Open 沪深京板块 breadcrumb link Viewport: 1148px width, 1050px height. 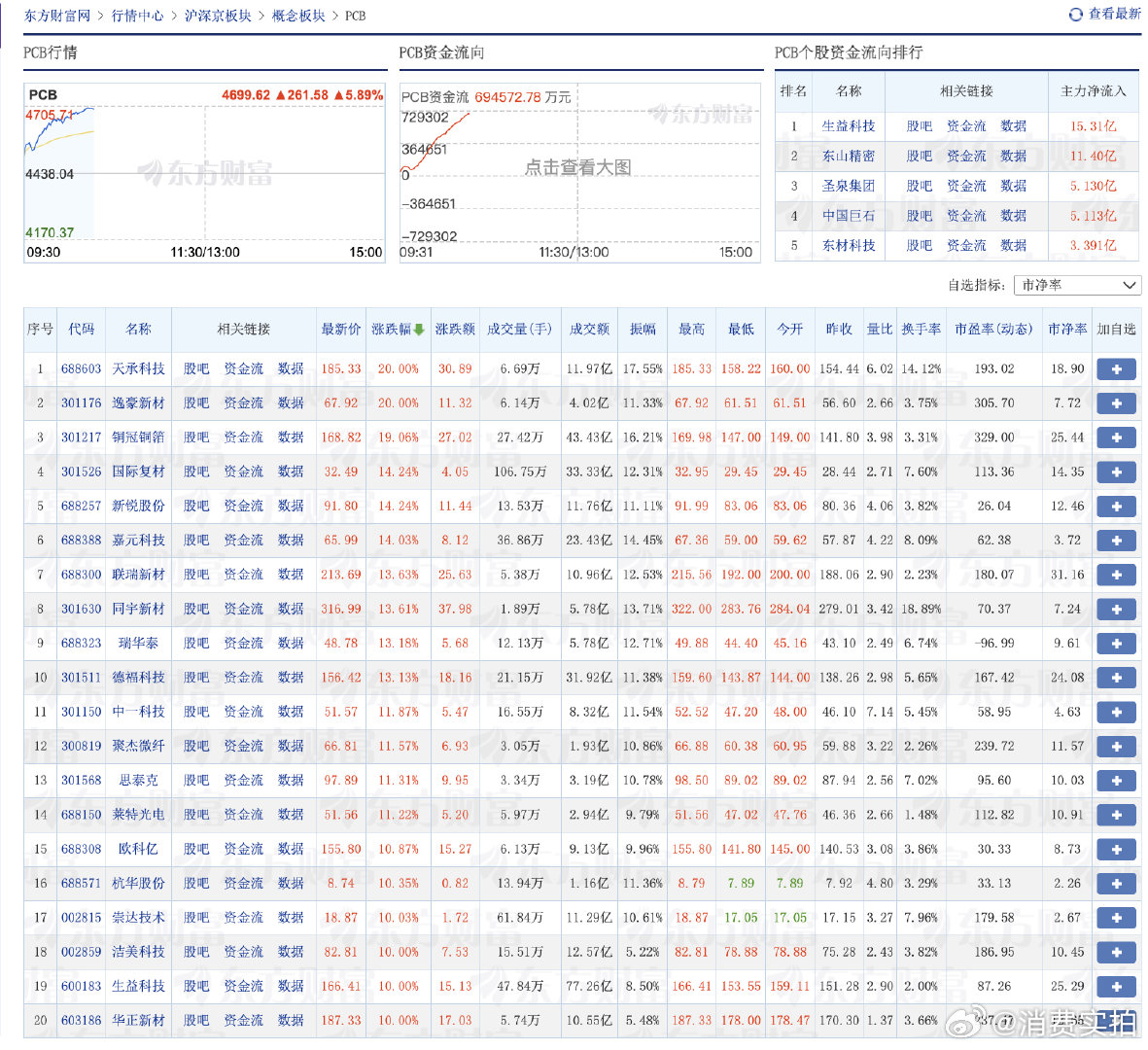[x=218, y=16]
